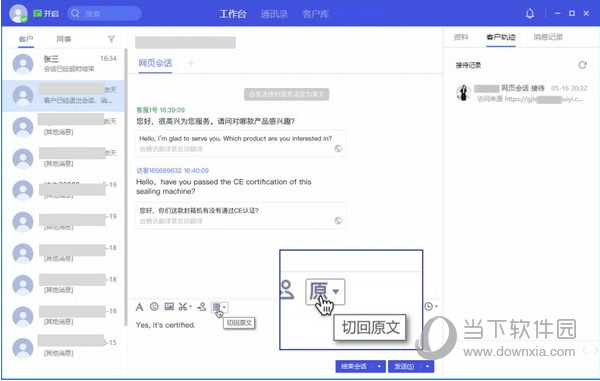Viewport: 600px width, 381px height.
Task: Open the 通讯录 tab
Action: 274,14
